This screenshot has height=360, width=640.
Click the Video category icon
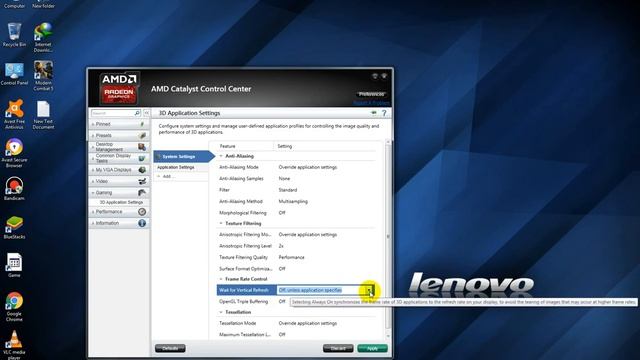(142, 181)
